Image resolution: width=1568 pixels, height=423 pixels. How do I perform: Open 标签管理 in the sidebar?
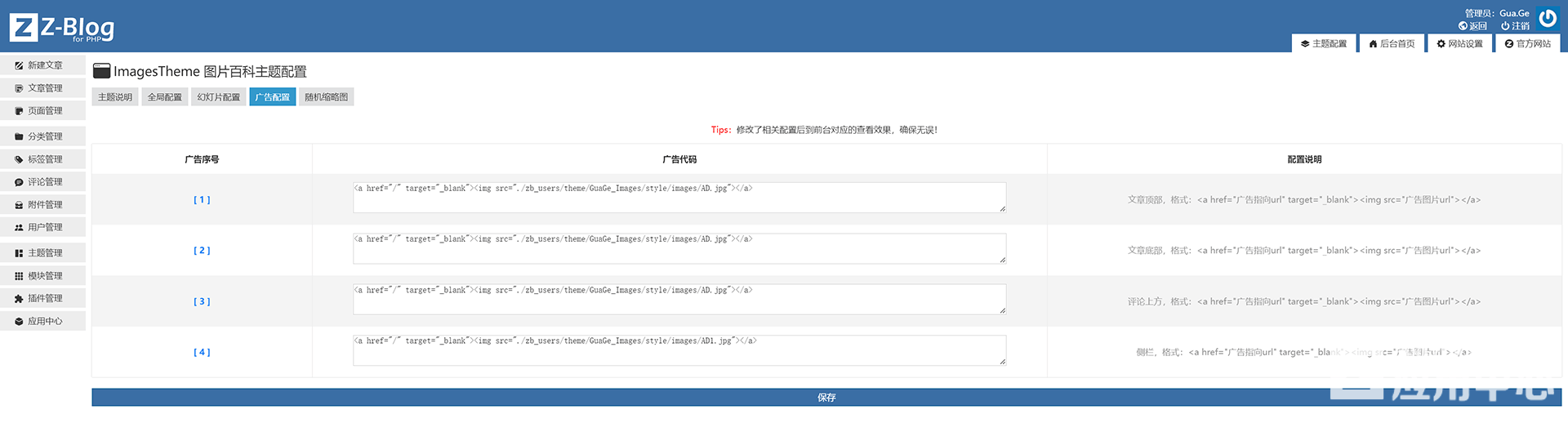tap(44, 159)
